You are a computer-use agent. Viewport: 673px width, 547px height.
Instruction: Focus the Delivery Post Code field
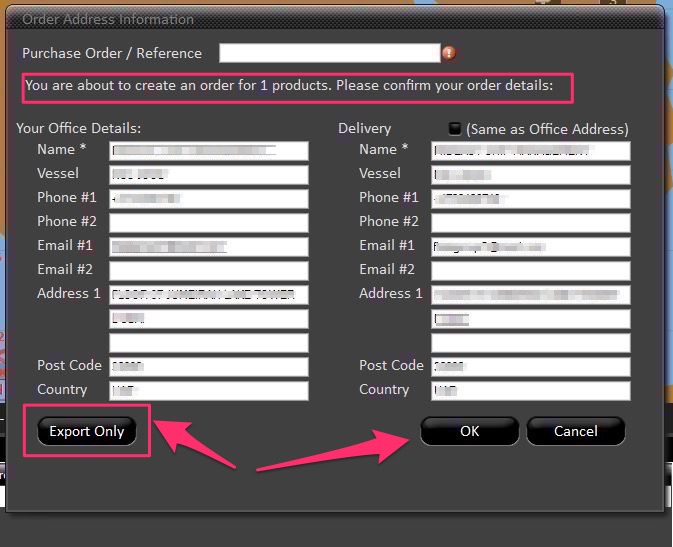[530, 366]
